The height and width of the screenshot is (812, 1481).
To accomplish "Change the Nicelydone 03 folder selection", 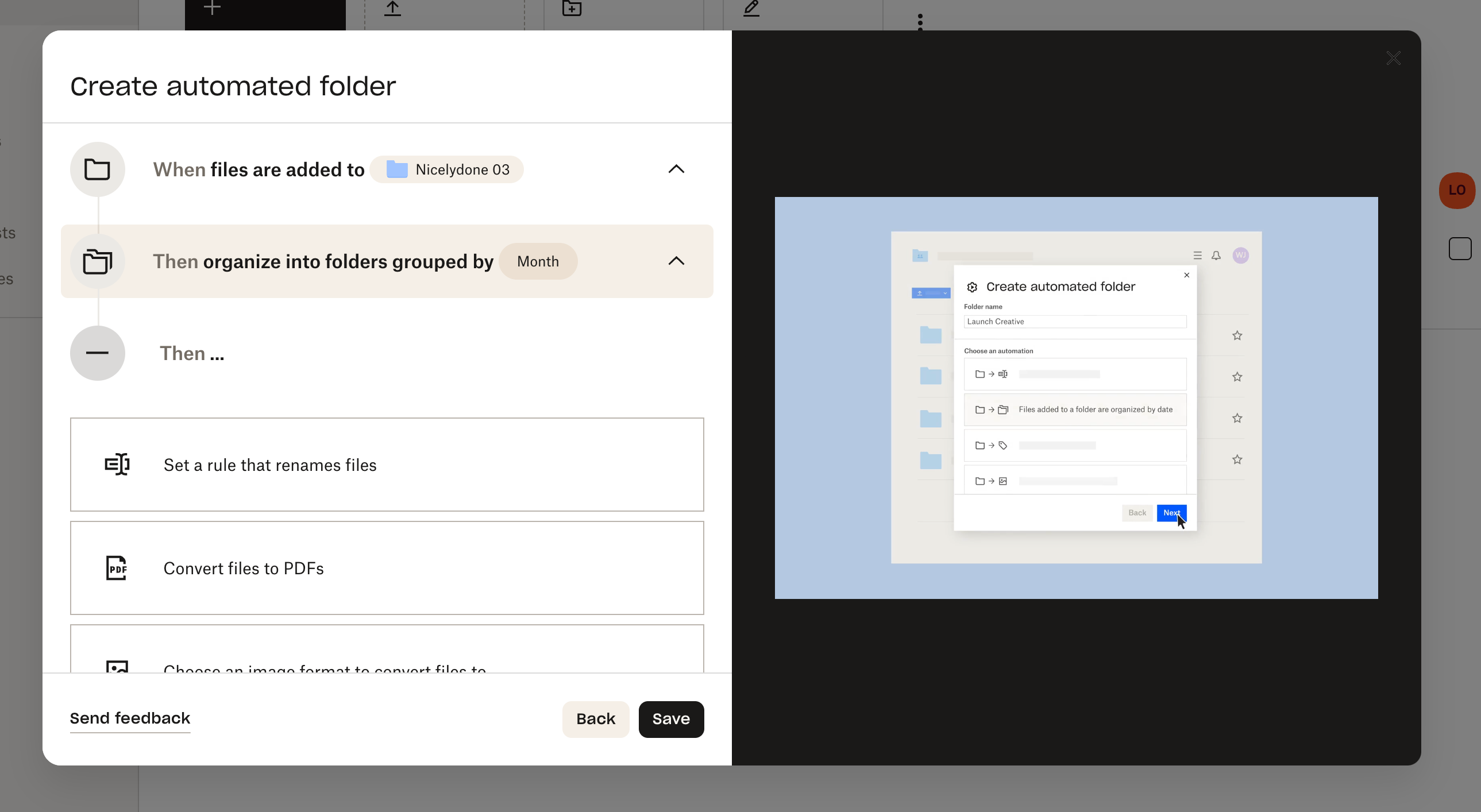I will point(447,169).
